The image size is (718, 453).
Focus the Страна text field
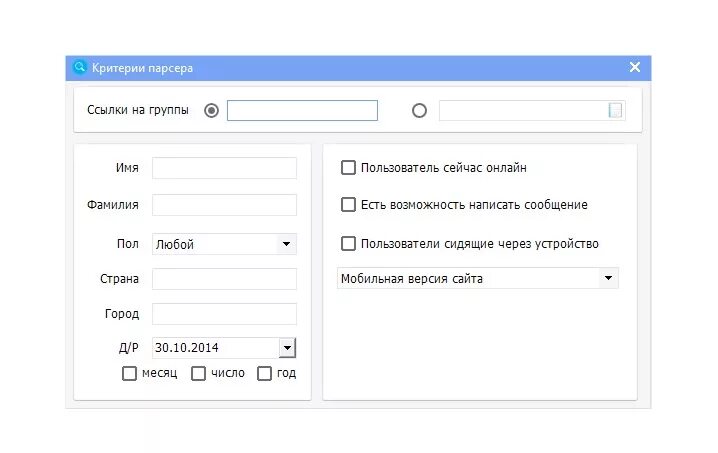click(224, 278)
